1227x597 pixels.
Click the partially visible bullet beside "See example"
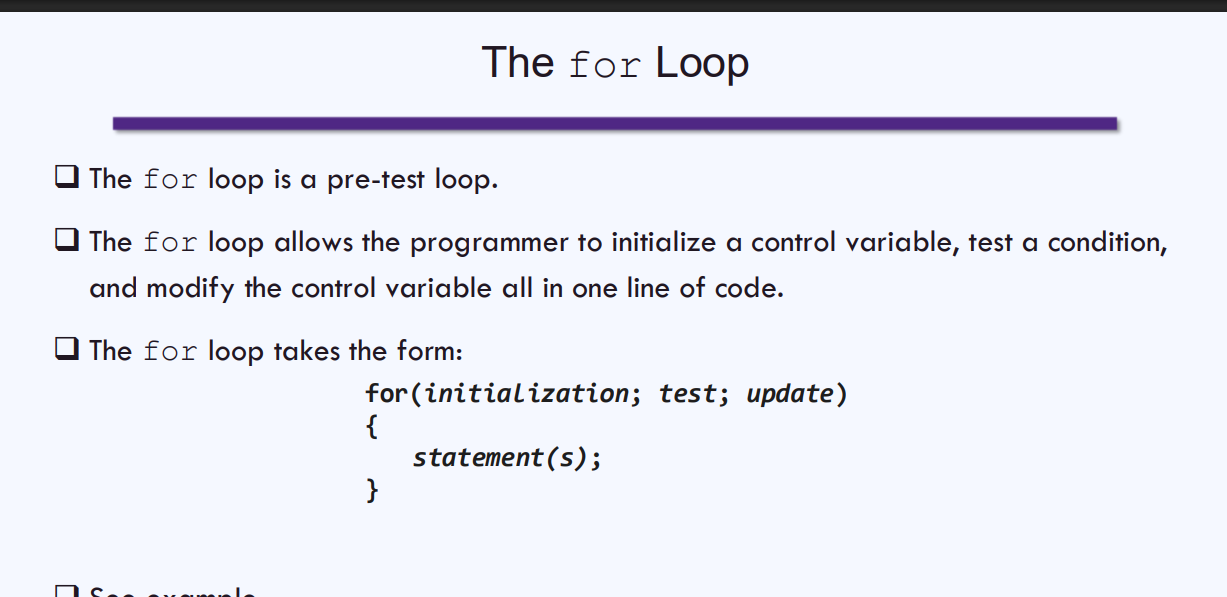(67, 592)
